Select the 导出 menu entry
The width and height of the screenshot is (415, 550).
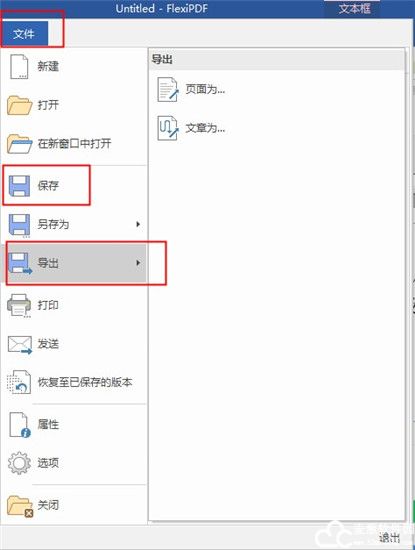pyautogui.click(x=76, y=263)
